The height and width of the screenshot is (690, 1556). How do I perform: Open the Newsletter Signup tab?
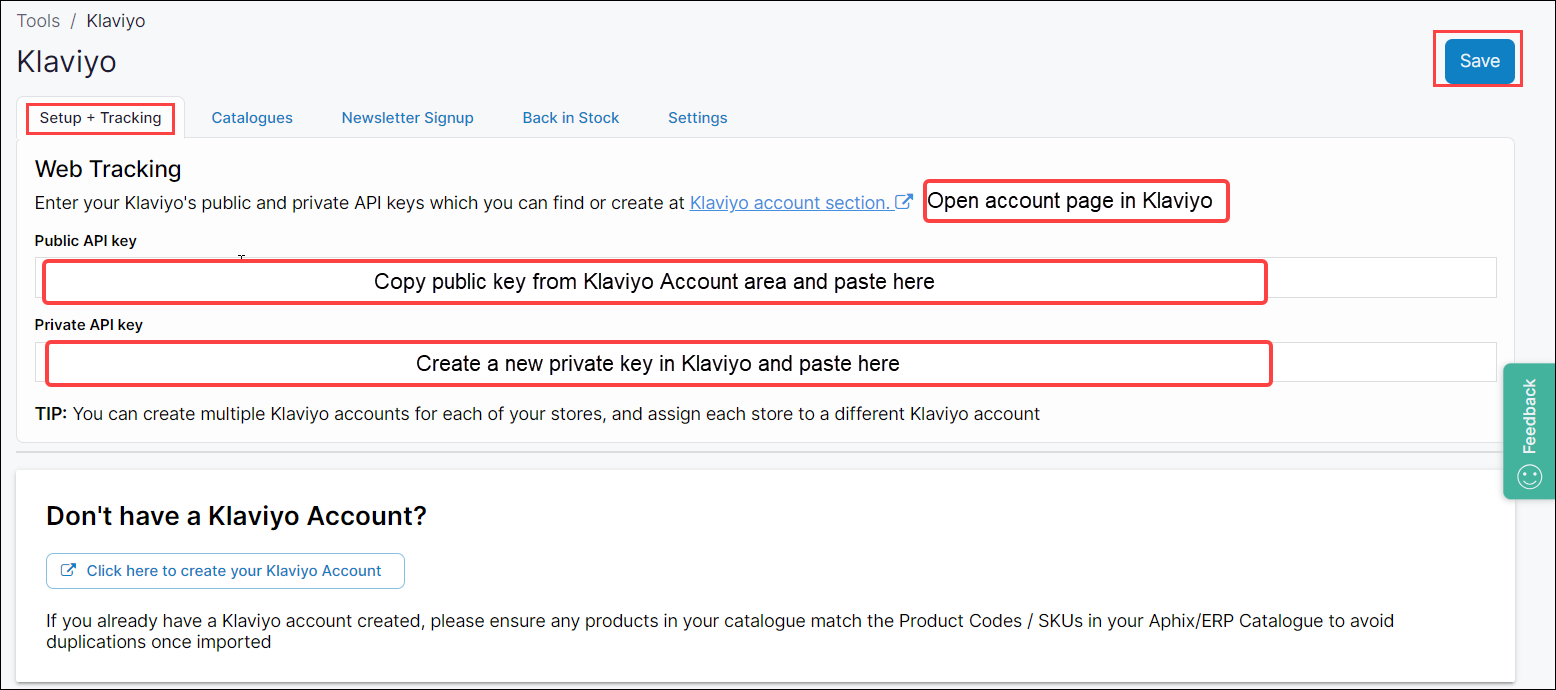407,118
